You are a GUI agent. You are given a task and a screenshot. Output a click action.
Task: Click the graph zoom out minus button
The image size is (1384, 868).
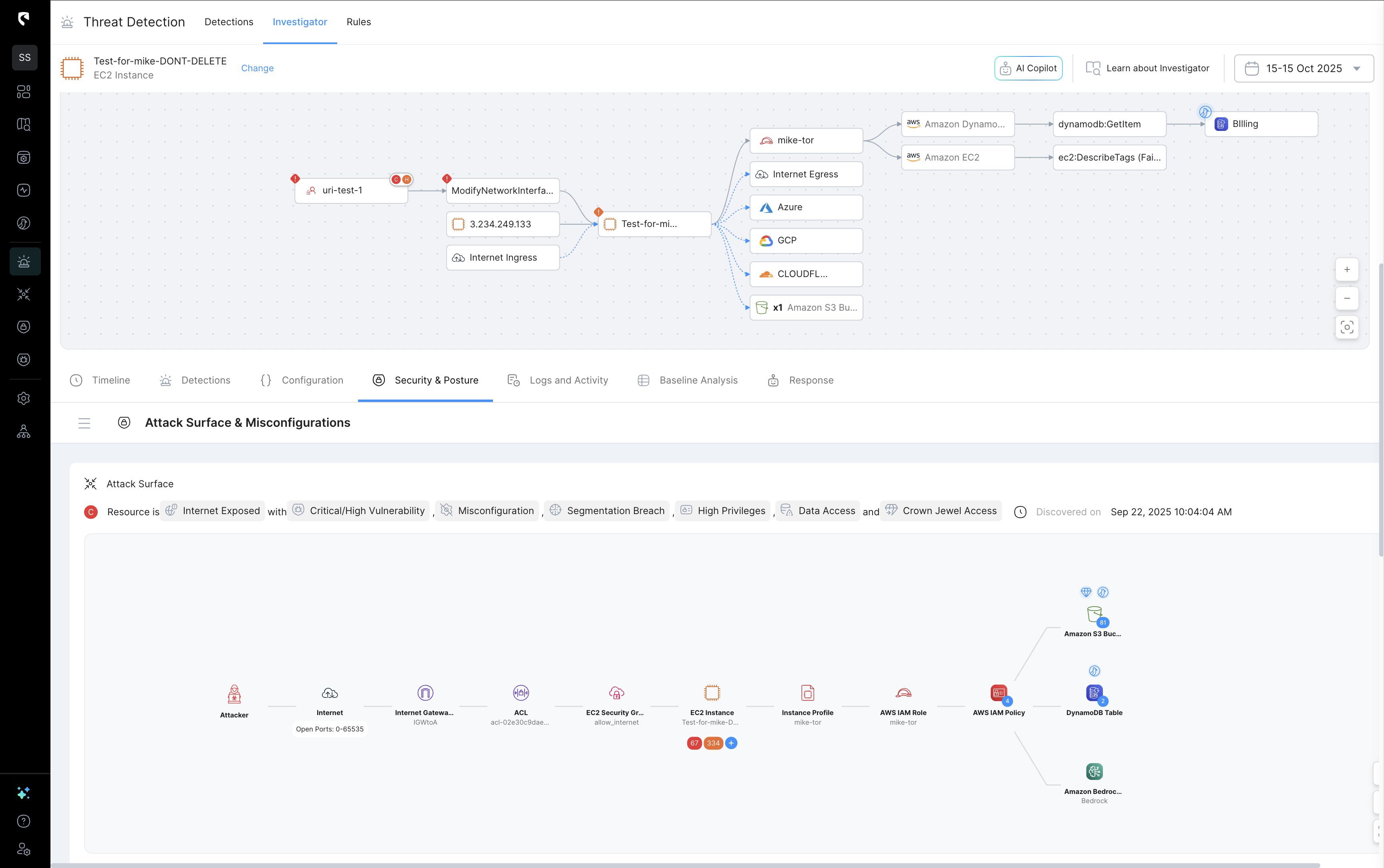click(1347, 299)
